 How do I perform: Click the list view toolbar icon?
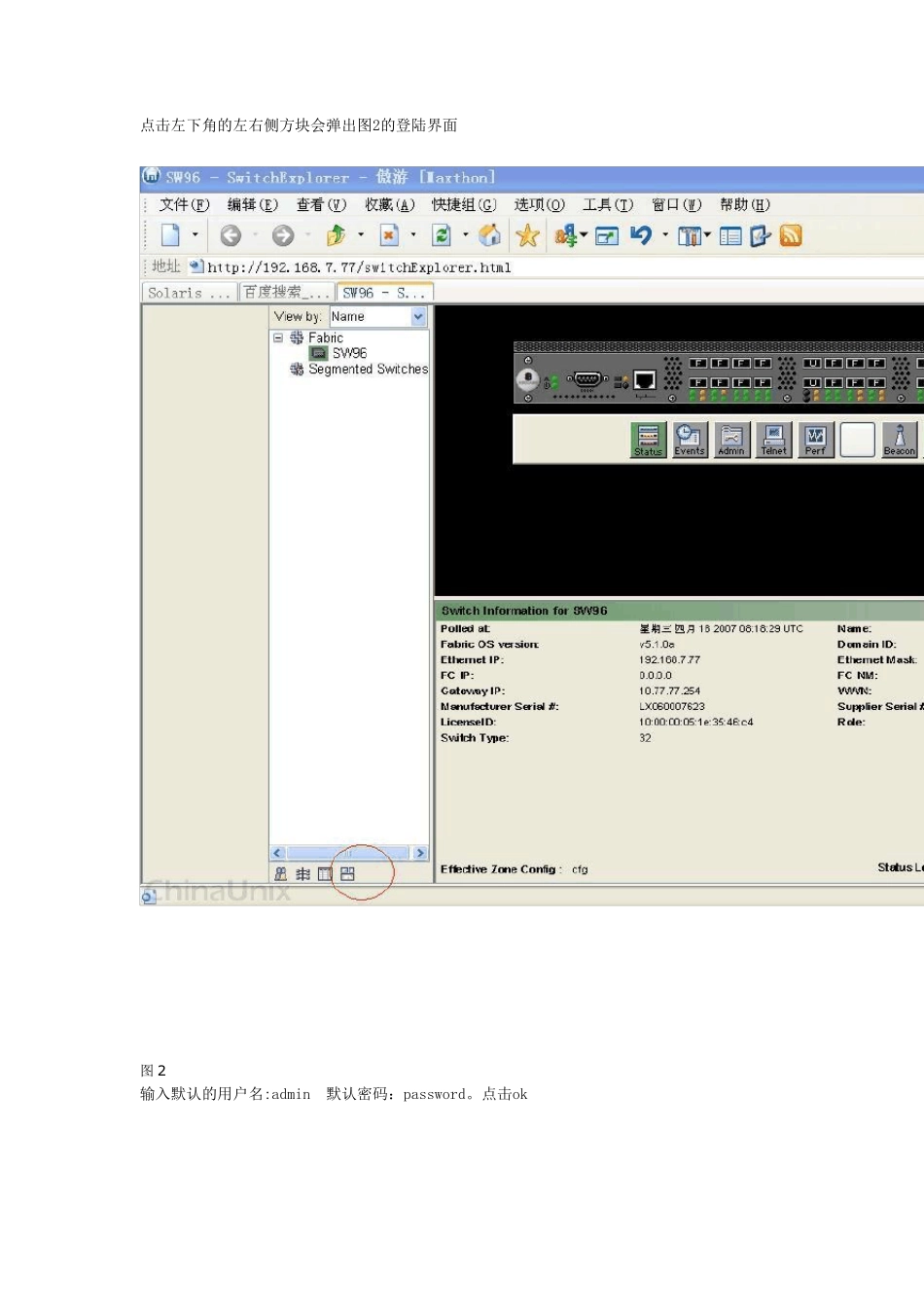coord(730,235)
